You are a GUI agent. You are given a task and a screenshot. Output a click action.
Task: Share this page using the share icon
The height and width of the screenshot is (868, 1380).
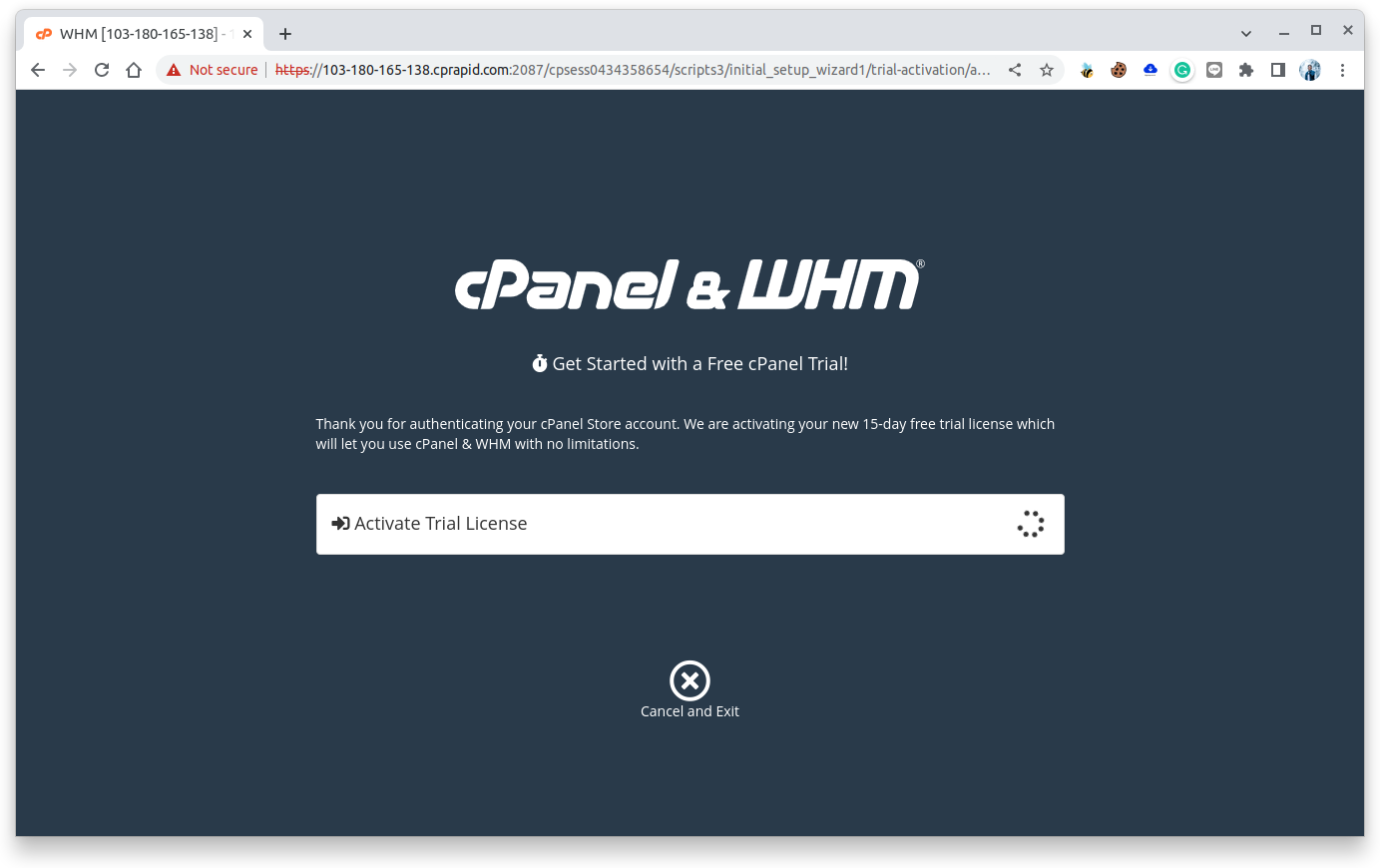(1015, 70)
